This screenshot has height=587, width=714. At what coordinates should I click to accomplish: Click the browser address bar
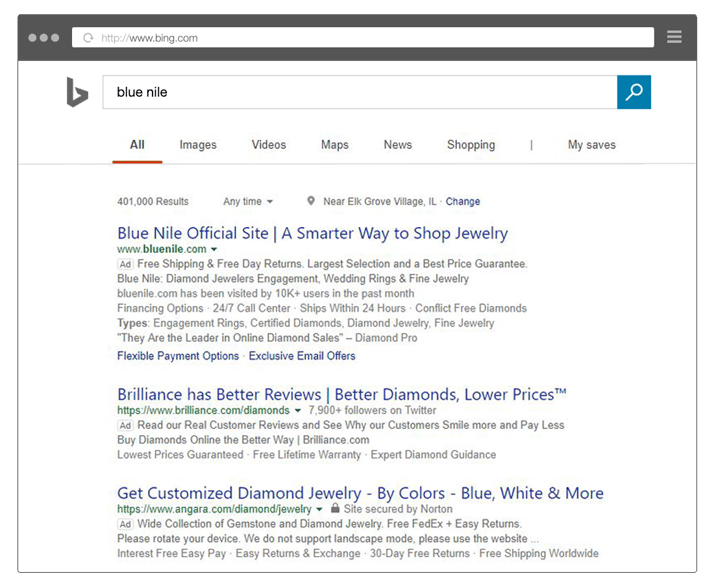pos(363,37)
